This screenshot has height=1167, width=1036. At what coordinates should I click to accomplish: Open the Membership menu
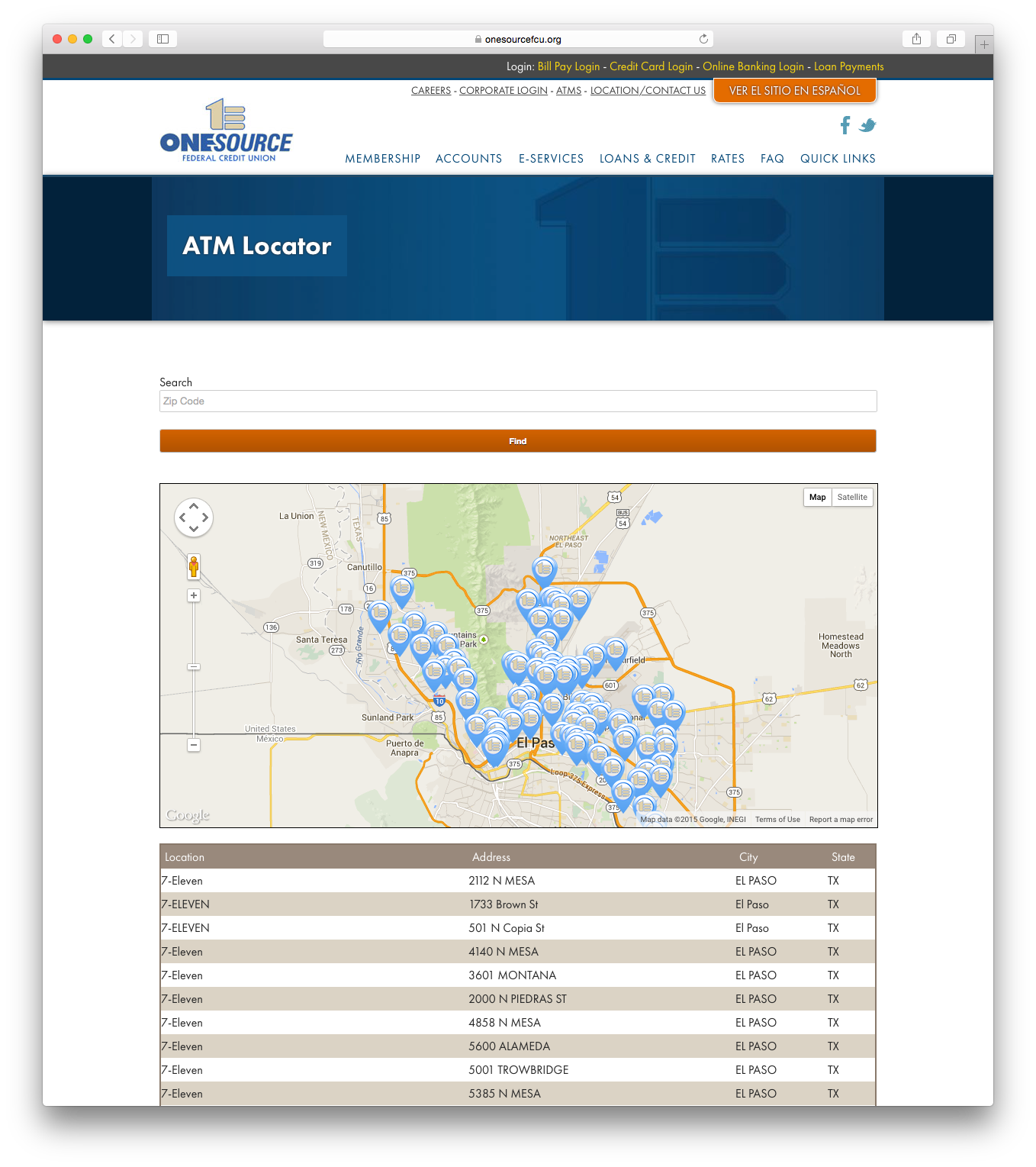click(383, 159)
